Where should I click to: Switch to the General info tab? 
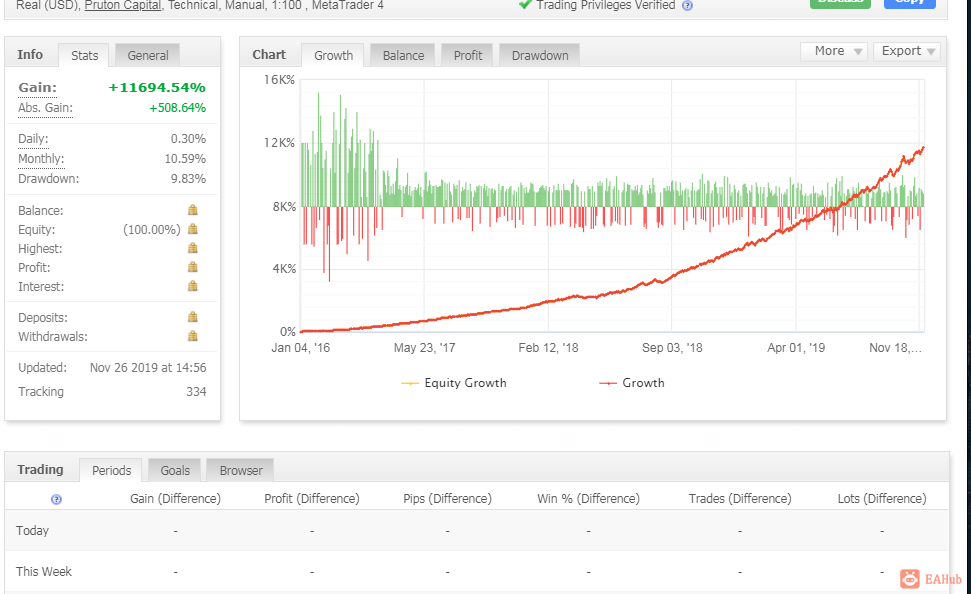click(x=147, y=55)
